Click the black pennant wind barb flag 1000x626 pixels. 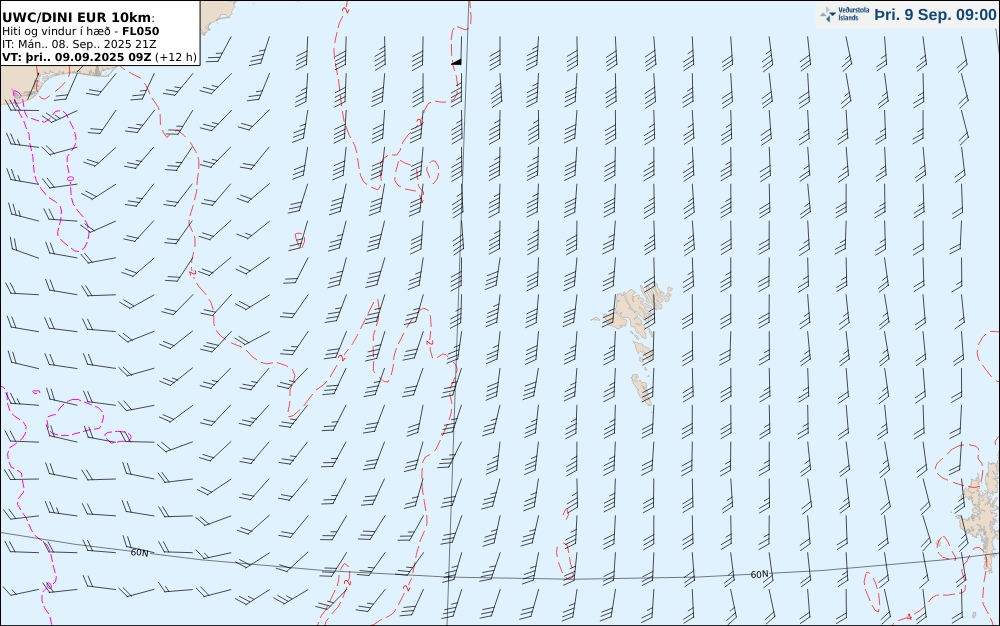456,62
